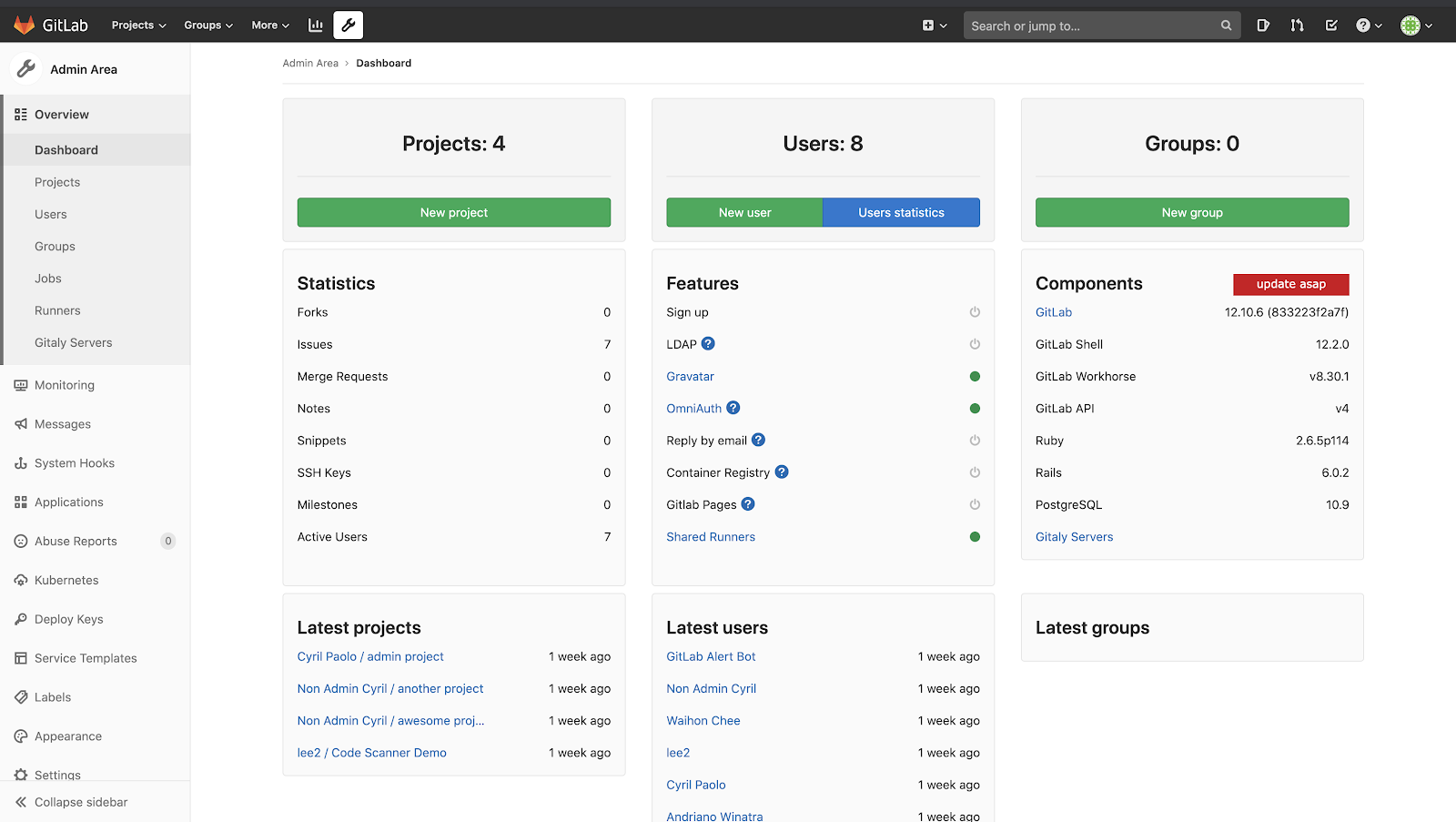Open the Shared Runners link
Viewport: 1456px width, 822px height.
(711, 537)
